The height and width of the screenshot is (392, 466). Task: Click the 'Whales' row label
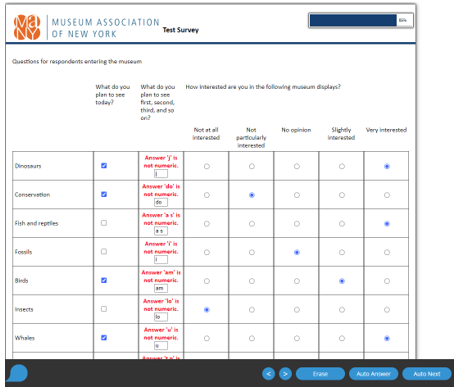pyautogui.click(x=25, y=338)
